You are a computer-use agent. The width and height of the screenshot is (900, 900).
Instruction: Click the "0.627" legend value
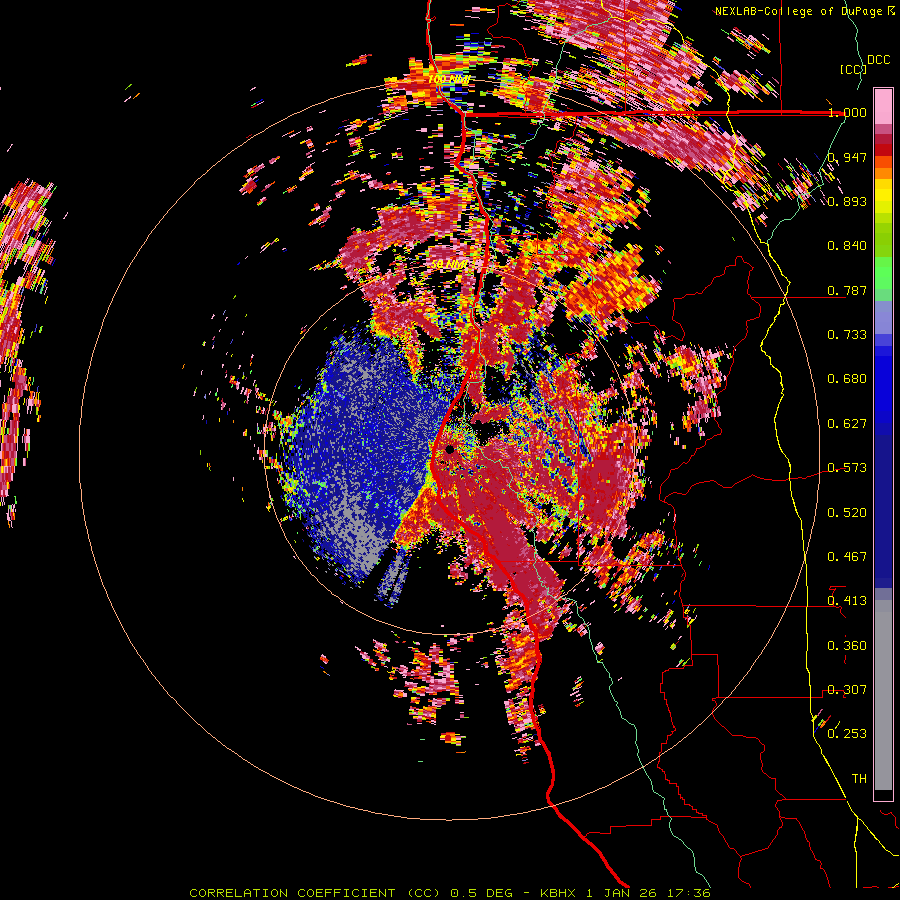pyautogui.click(x=847, y=424)
